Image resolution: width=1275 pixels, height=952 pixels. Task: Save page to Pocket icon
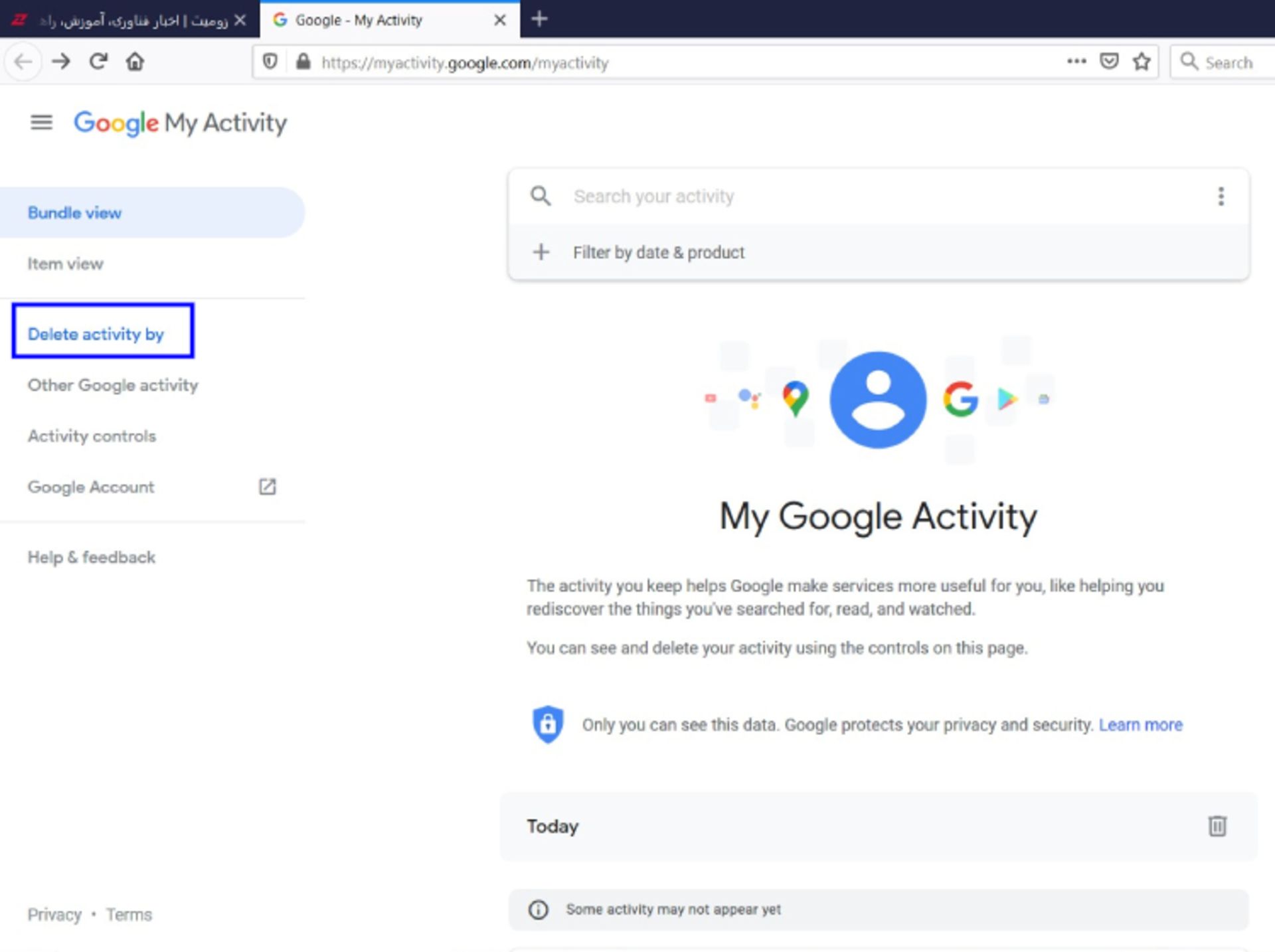pos(1109,62)
